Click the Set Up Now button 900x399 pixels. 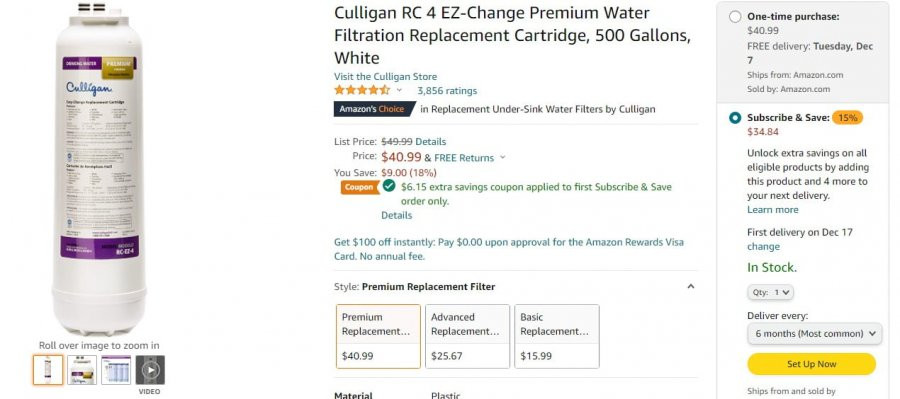(x=812, y=364)
